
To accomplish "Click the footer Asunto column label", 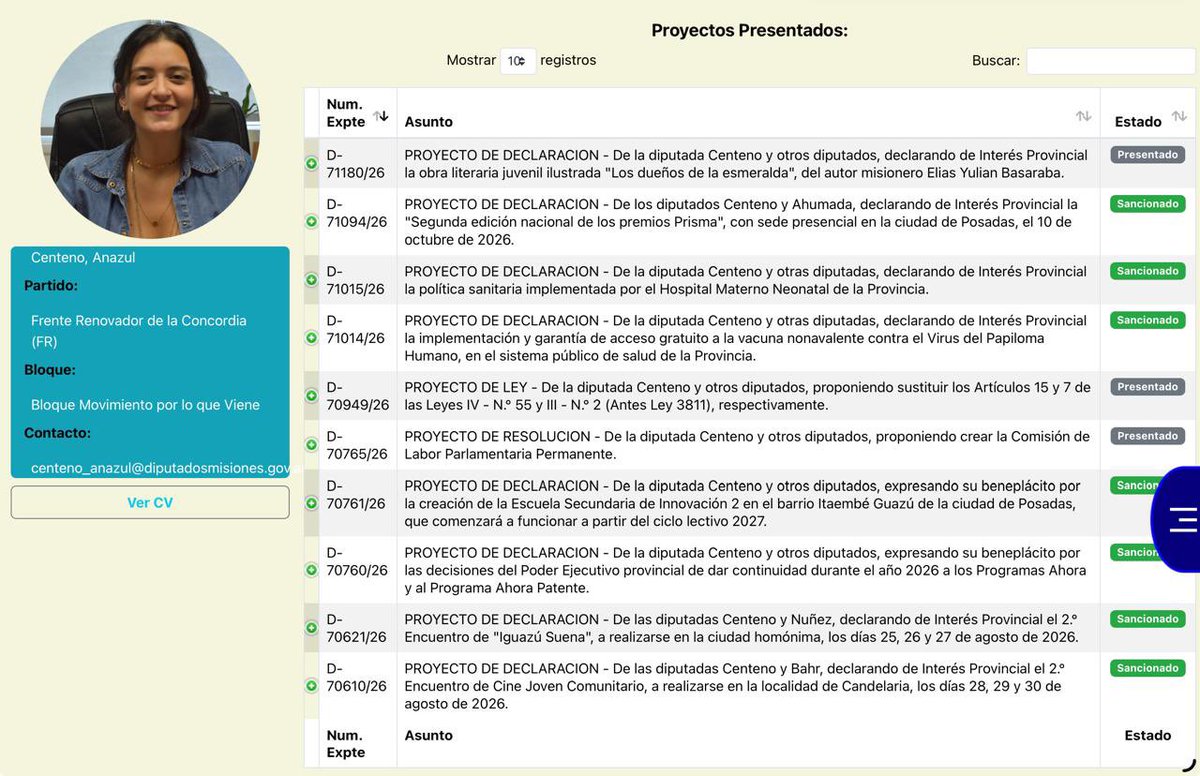I will (x=429, y=735).
